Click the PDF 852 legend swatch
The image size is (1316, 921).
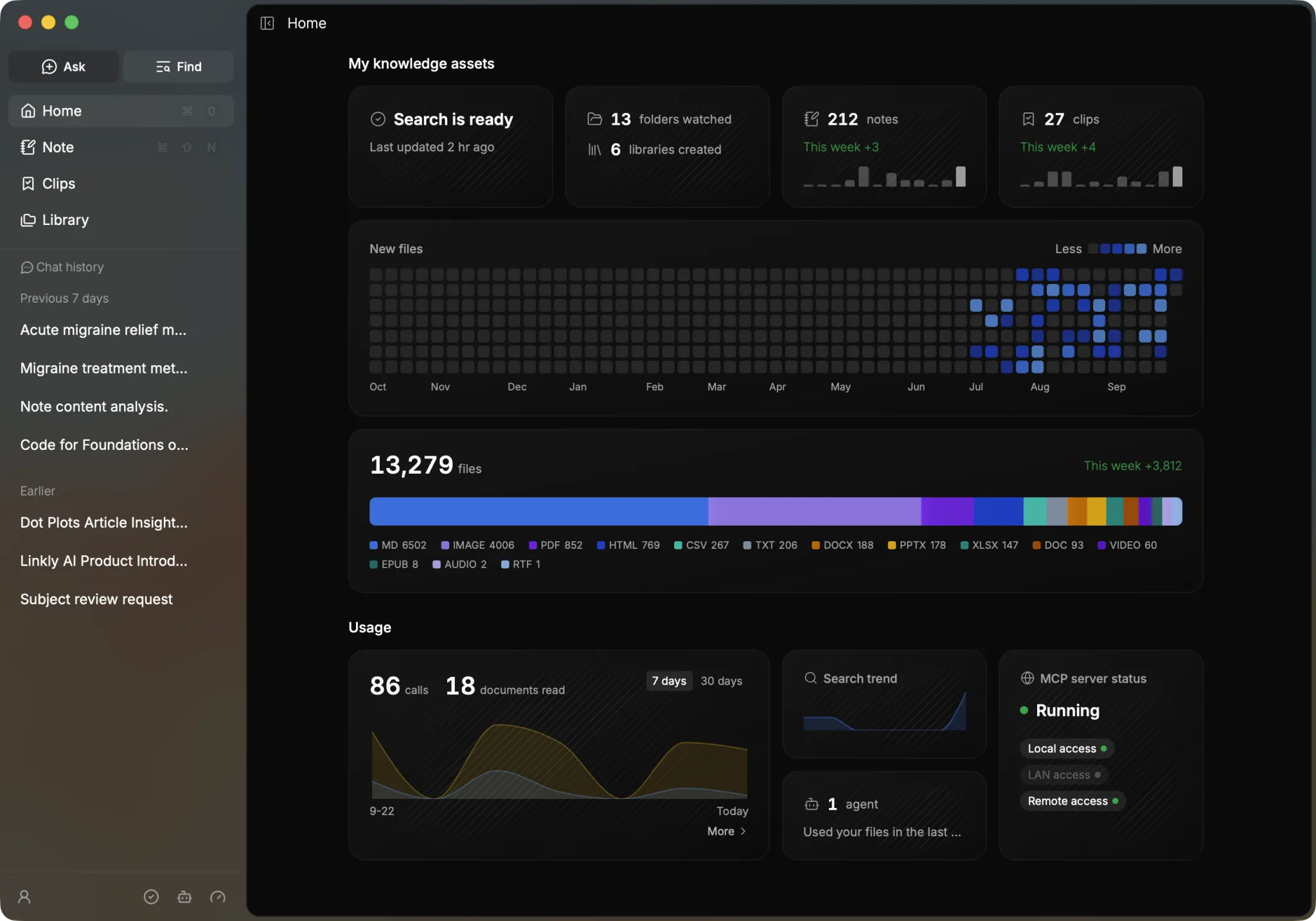click(533, 545)
